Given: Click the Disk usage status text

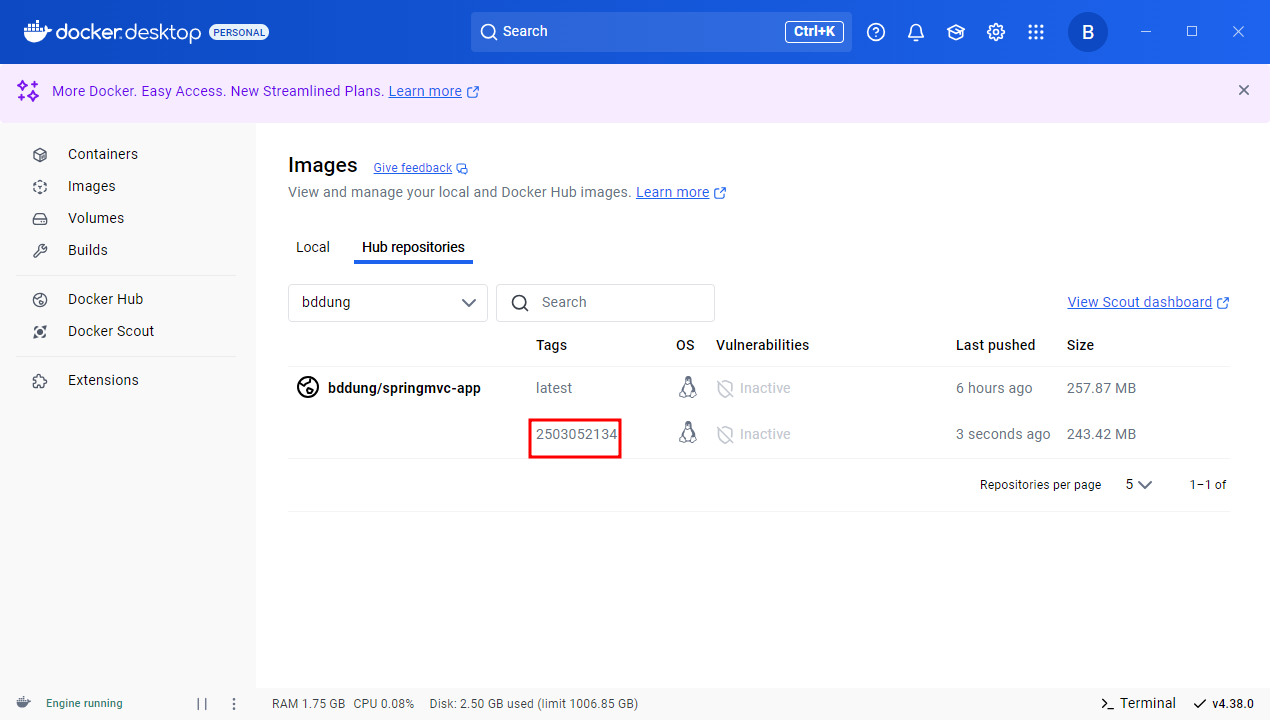Looking at the screenshot, I should pyautogui.click(x=533, y=704).
